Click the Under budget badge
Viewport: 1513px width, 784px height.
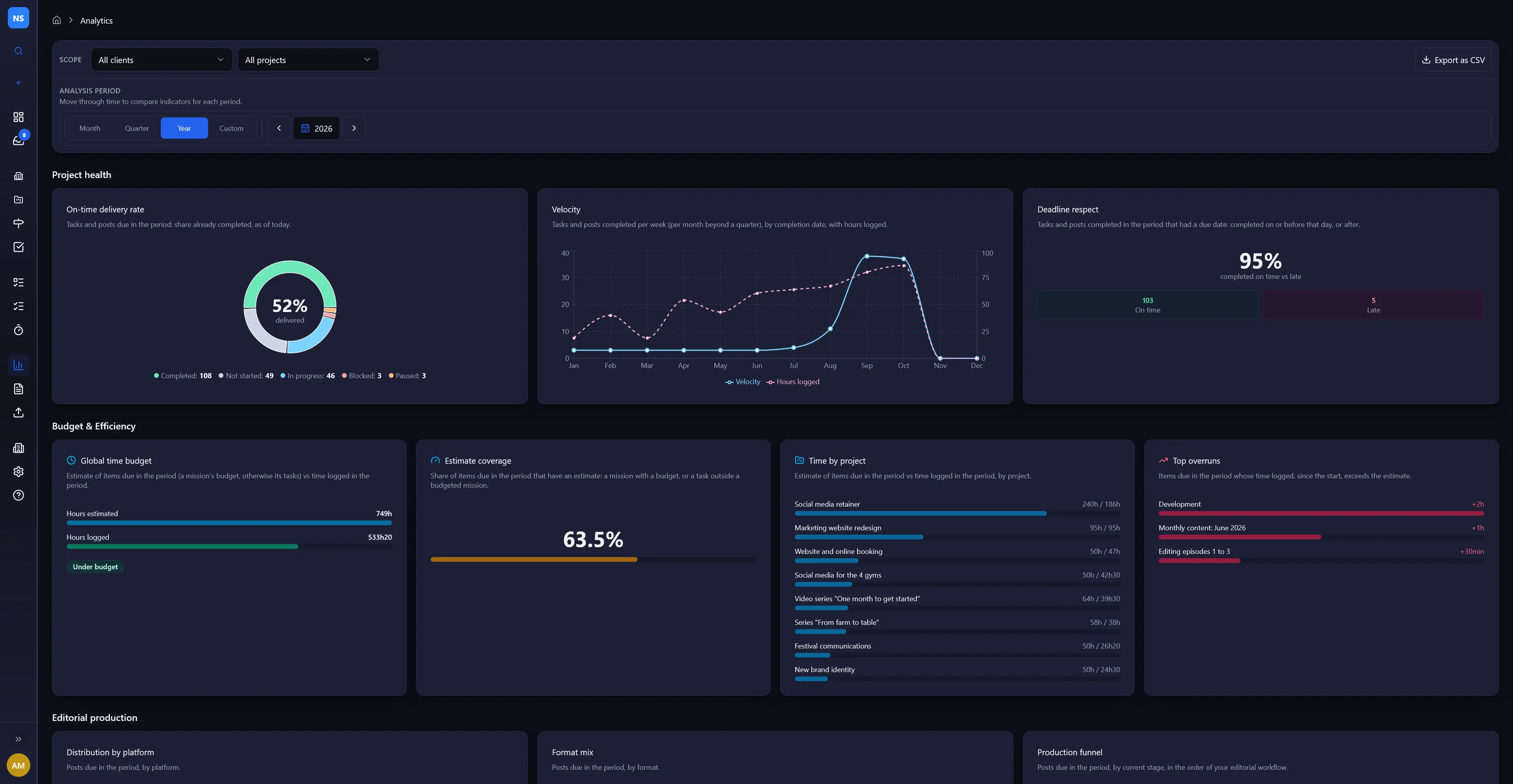click(x=95, y=567)
